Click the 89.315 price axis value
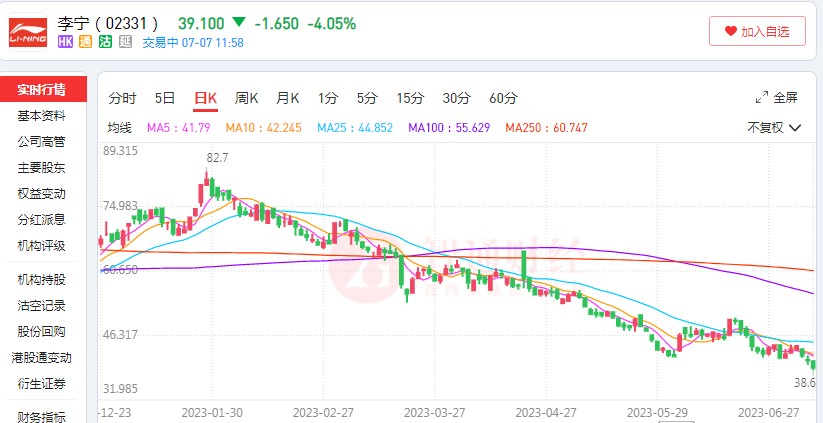The width and height of the screenshot is (823, 423). tap(120, 151)
